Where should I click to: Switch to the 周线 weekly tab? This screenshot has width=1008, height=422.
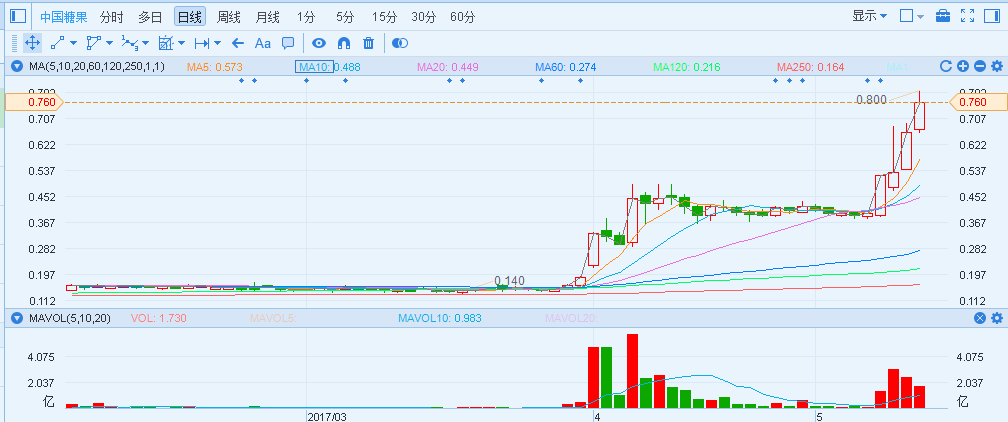point(228,17)
